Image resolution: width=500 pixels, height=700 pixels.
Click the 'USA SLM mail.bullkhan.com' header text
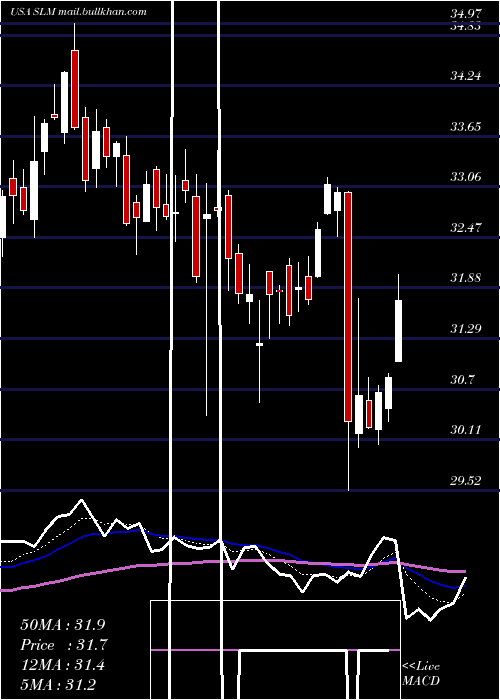pyautogui.click(x=78, y=12)
